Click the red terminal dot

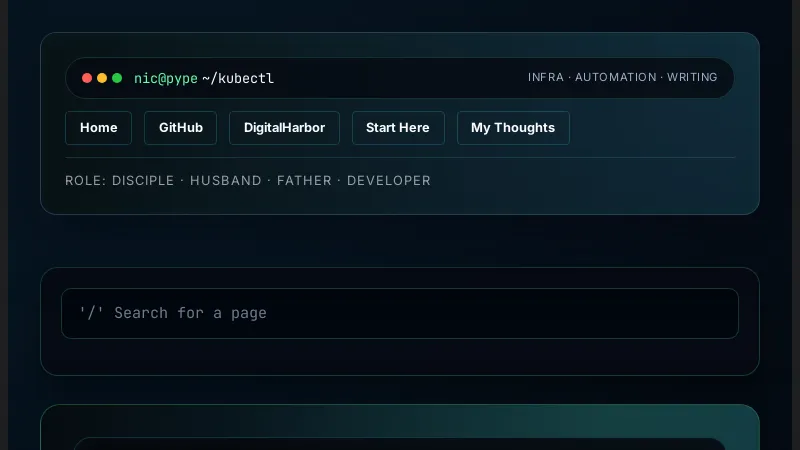87,78
